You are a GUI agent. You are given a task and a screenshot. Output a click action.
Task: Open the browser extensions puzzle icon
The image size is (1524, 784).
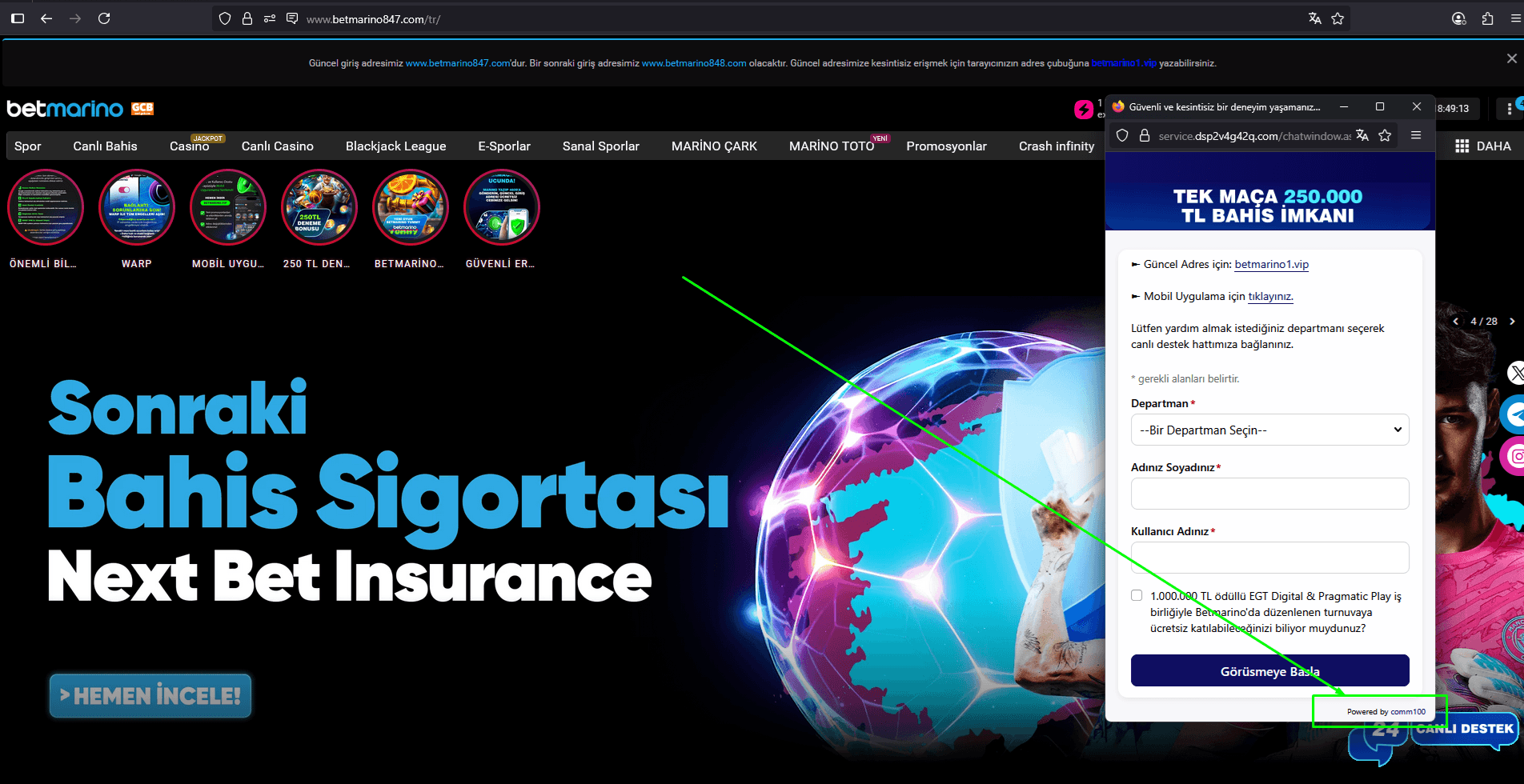1487,18
